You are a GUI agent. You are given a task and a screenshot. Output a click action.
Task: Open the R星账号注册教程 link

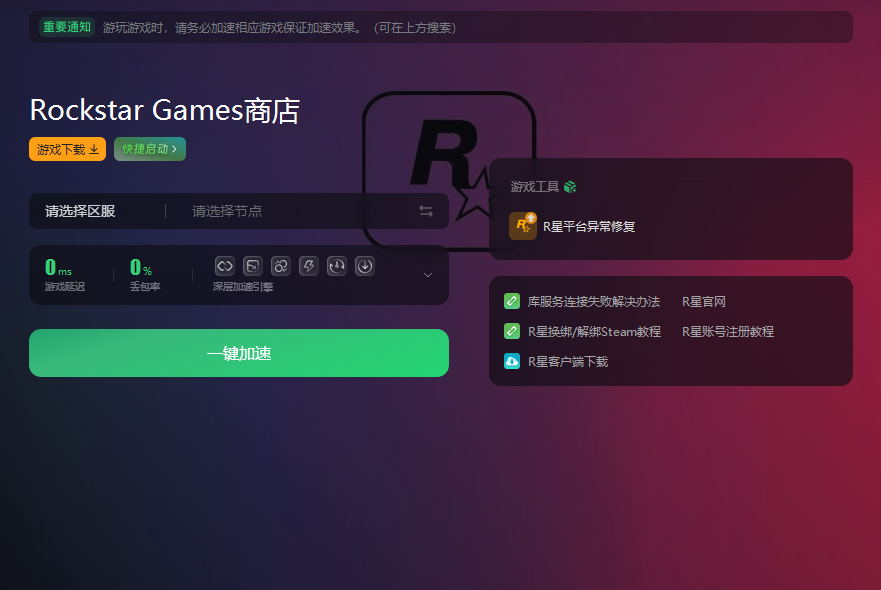click(x=727, y=331)
